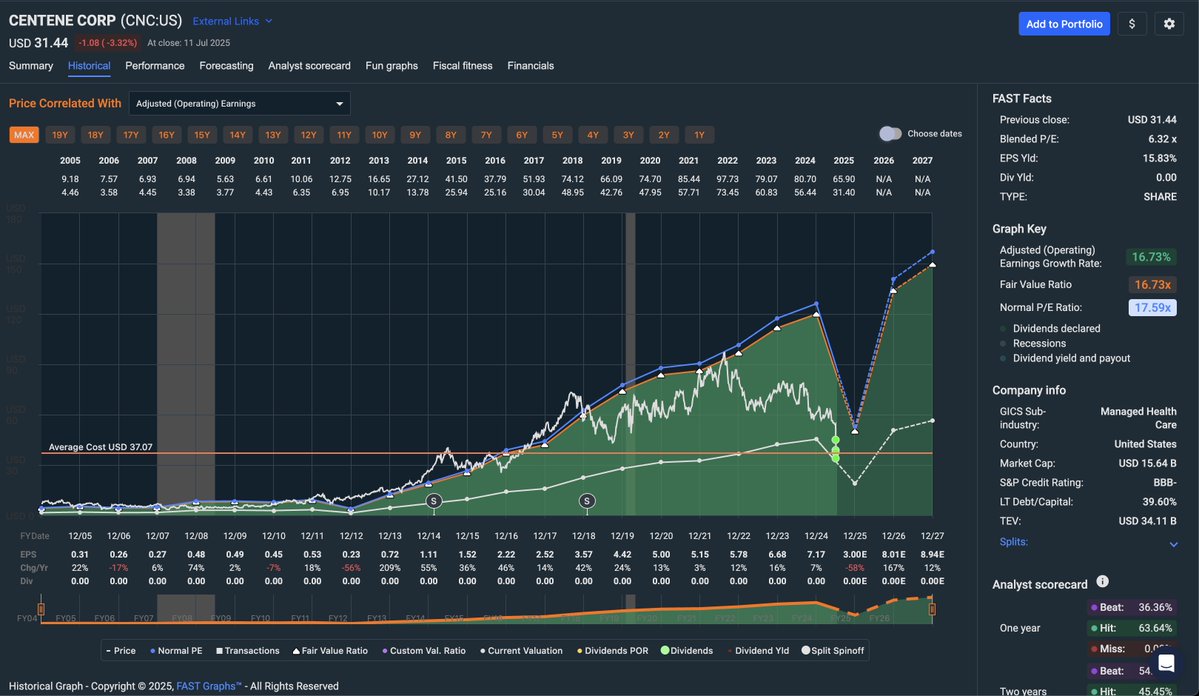The width and height of the screenshot is (1199, 696).
Task: Click the Analyst scorecard info icon
Action: 1102,581
